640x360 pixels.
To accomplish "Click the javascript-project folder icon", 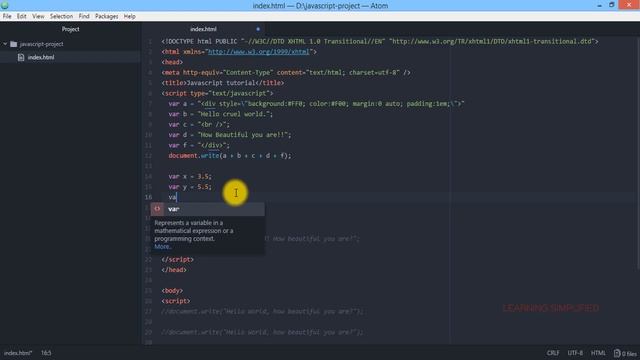I will coord(13,44).
